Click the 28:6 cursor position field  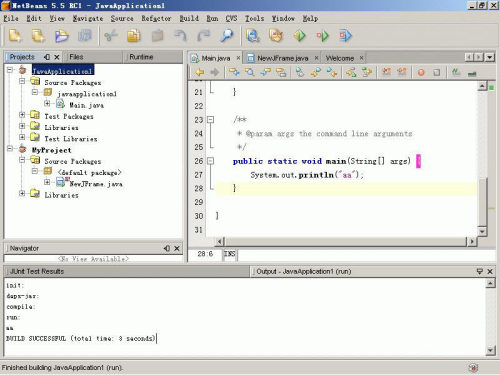coord(205,254)
